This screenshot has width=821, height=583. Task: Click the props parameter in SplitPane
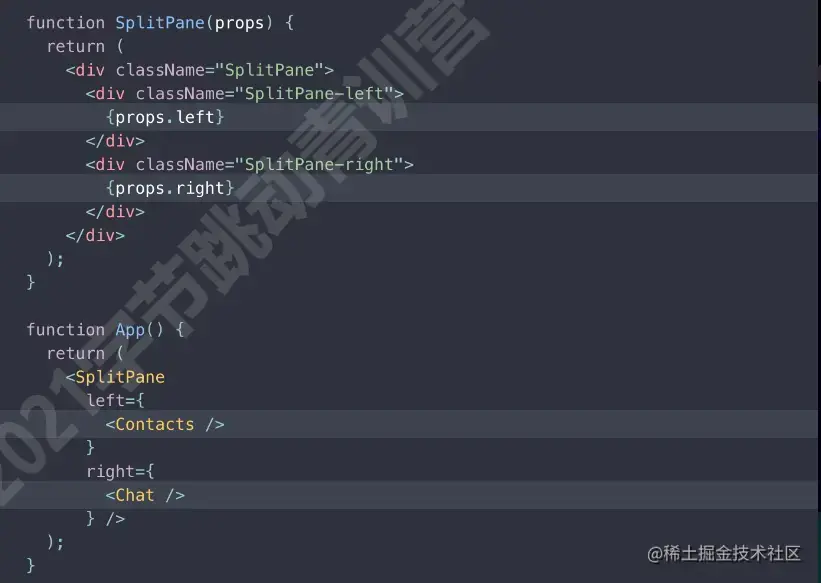click(x=239, y=23)
